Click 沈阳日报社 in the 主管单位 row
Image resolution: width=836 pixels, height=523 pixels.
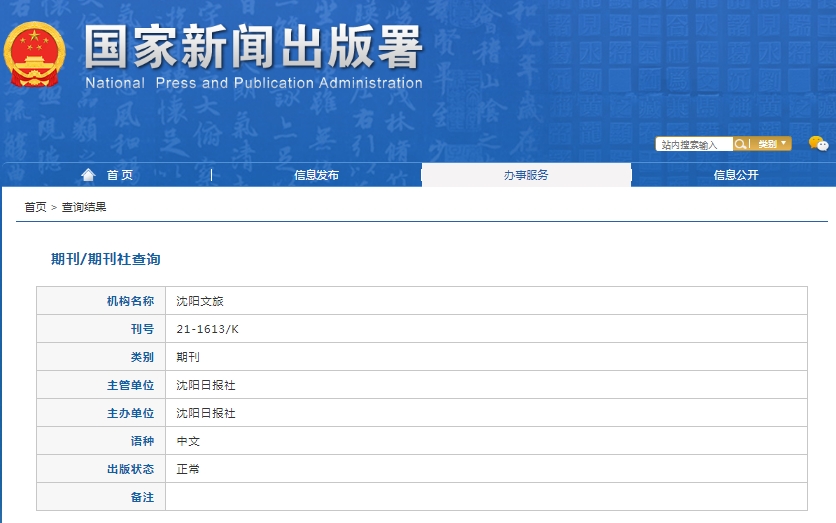coord(206,385)
